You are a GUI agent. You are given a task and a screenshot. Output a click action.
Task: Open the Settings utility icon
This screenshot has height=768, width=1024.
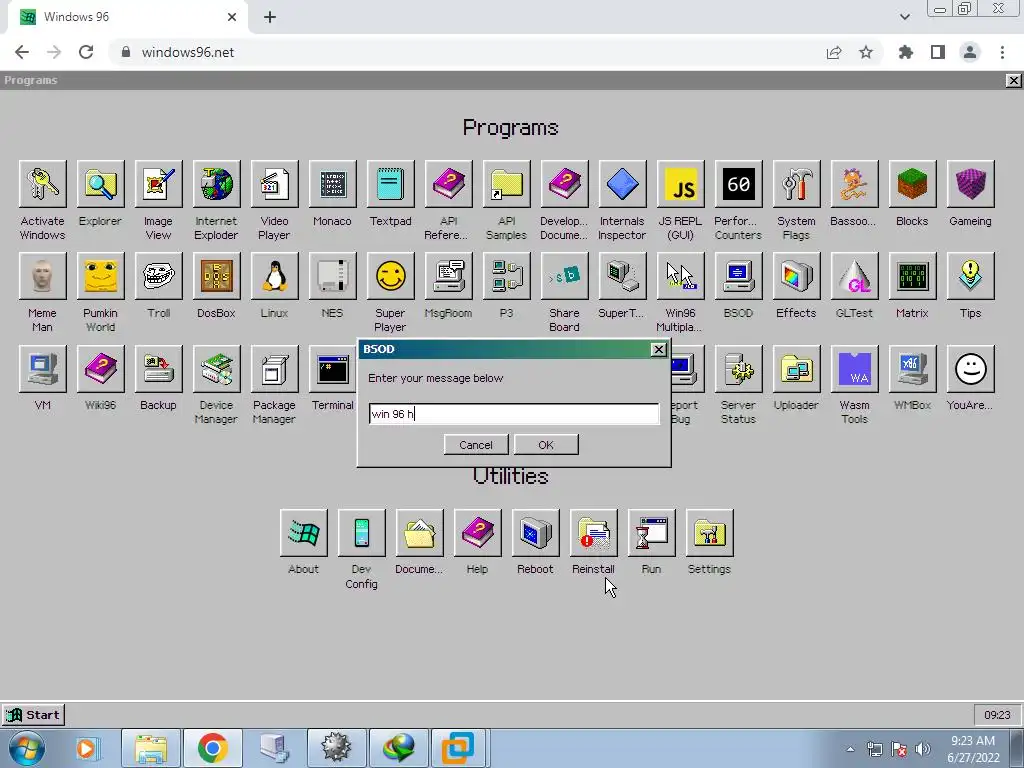click(x=710, y=533)
